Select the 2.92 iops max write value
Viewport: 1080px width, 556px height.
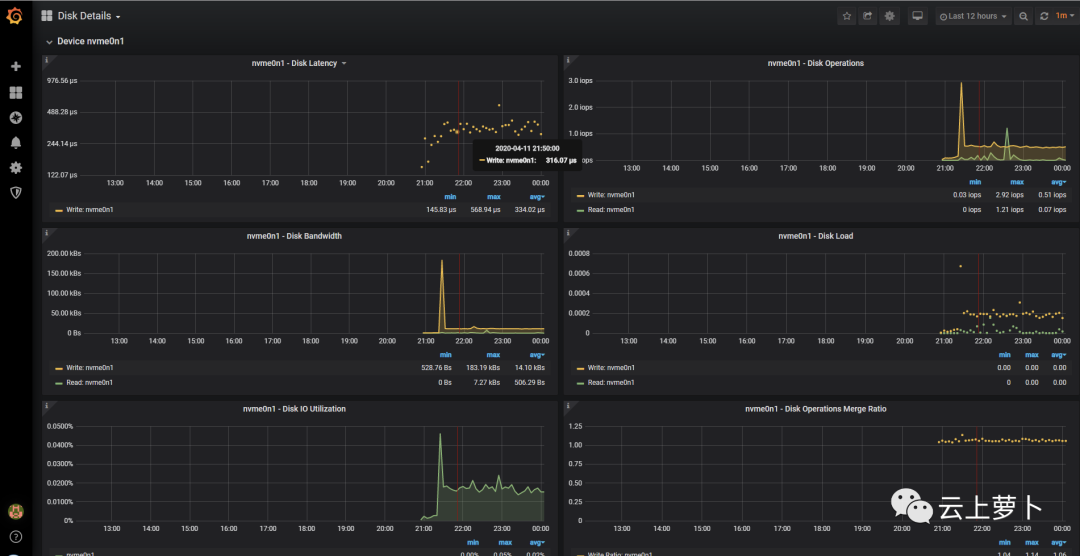[x=1010, y=195]
